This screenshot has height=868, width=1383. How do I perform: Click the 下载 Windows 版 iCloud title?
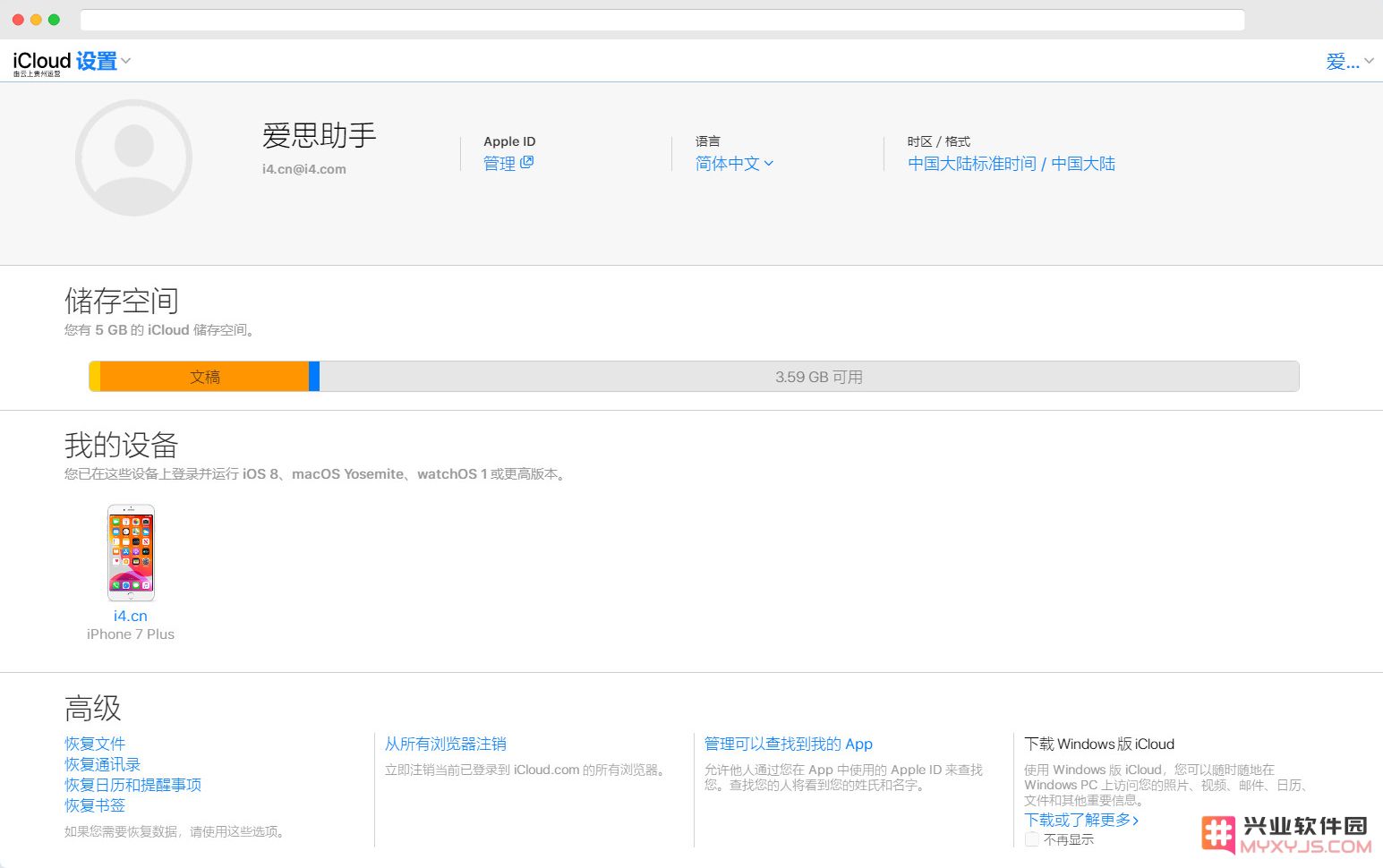[x=1099, y=744]
